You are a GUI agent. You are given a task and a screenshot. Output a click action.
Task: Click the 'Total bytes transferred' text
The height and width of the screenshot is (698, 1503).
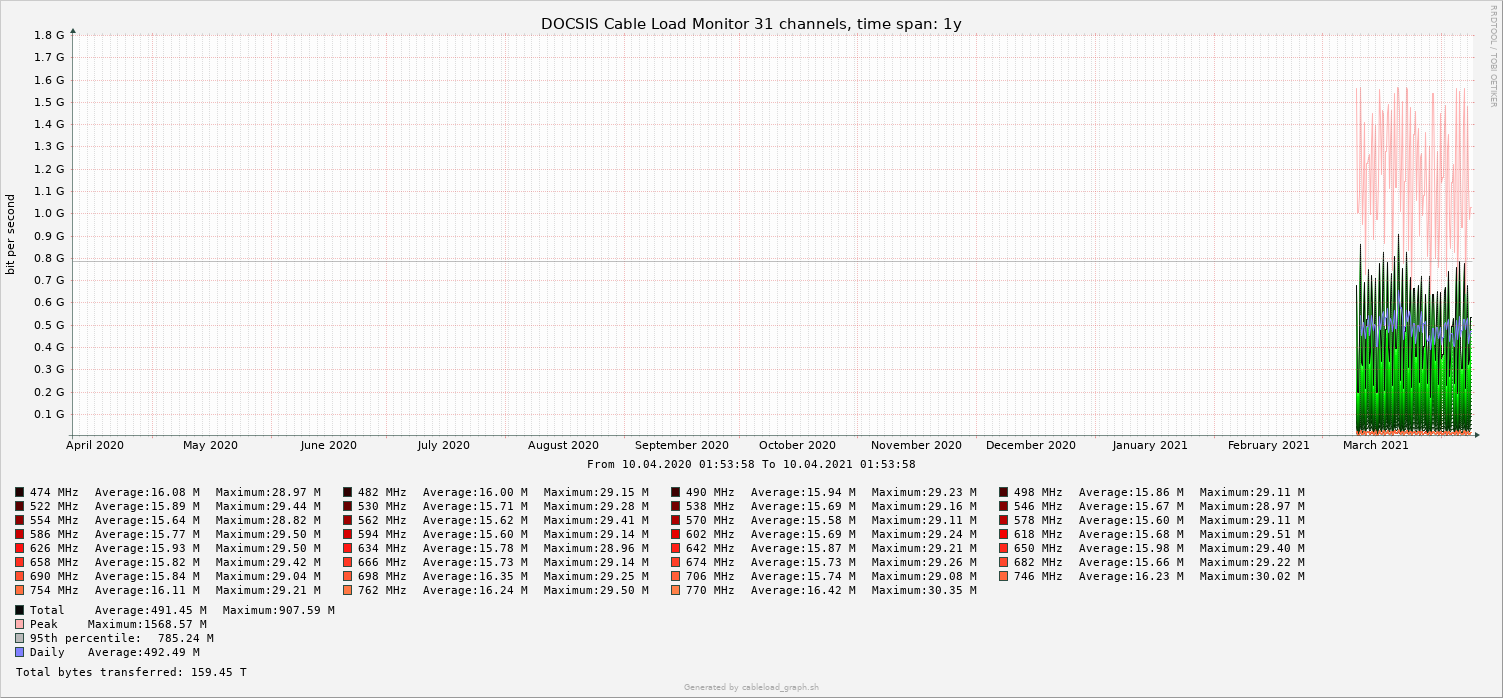(131, 672)
